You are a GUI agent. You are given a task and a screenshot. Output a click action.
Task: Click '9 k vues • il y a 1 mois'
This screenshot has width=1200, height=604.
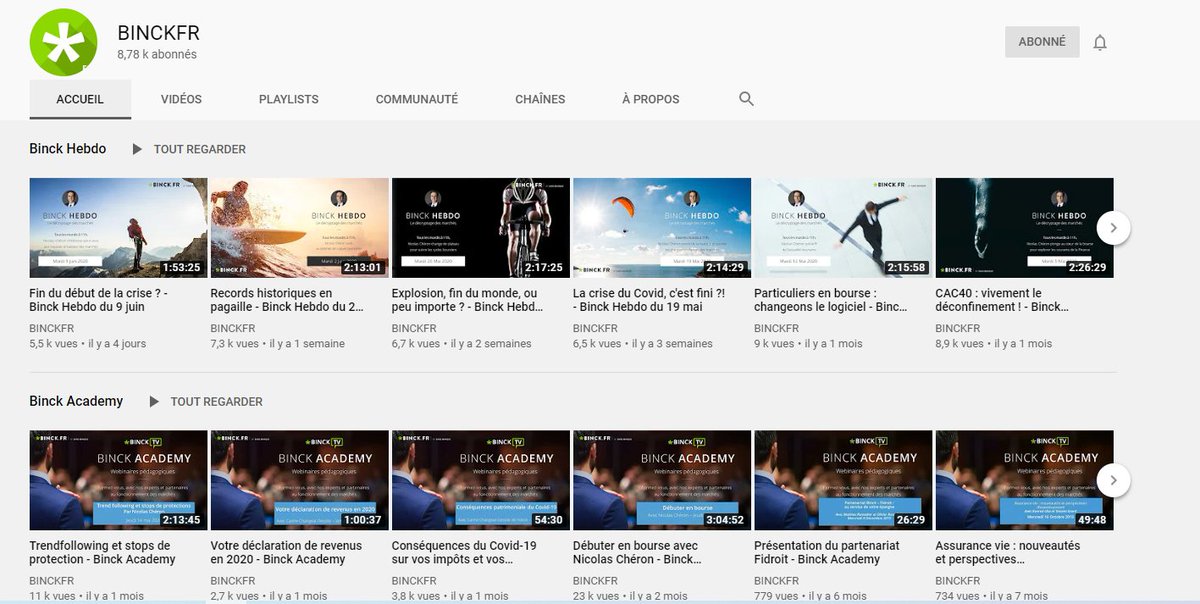(808, 344)
